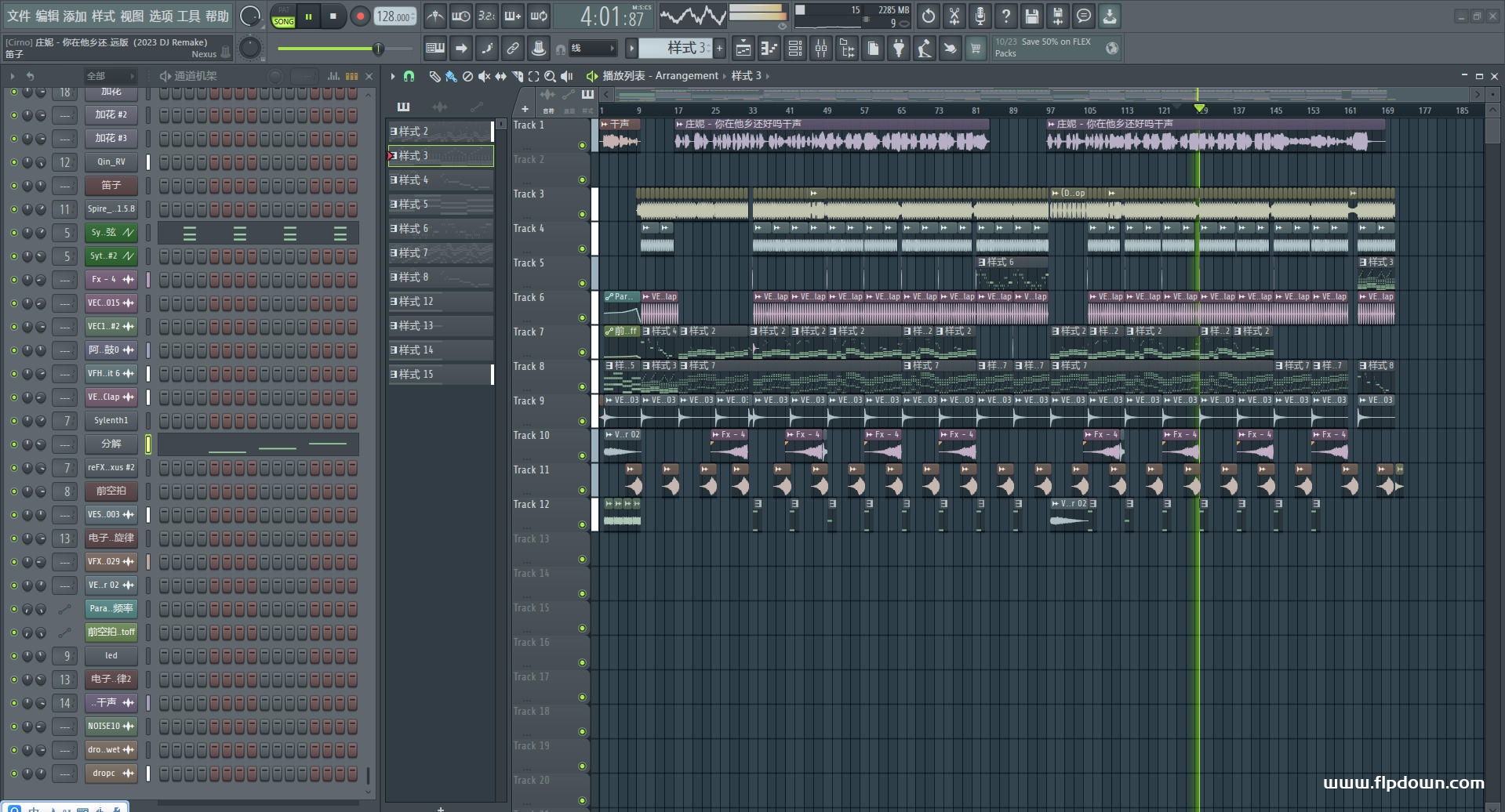Select the paint brush tool in playlist
This screenshot has height=812, width=1505.
[x=451, y=76]
